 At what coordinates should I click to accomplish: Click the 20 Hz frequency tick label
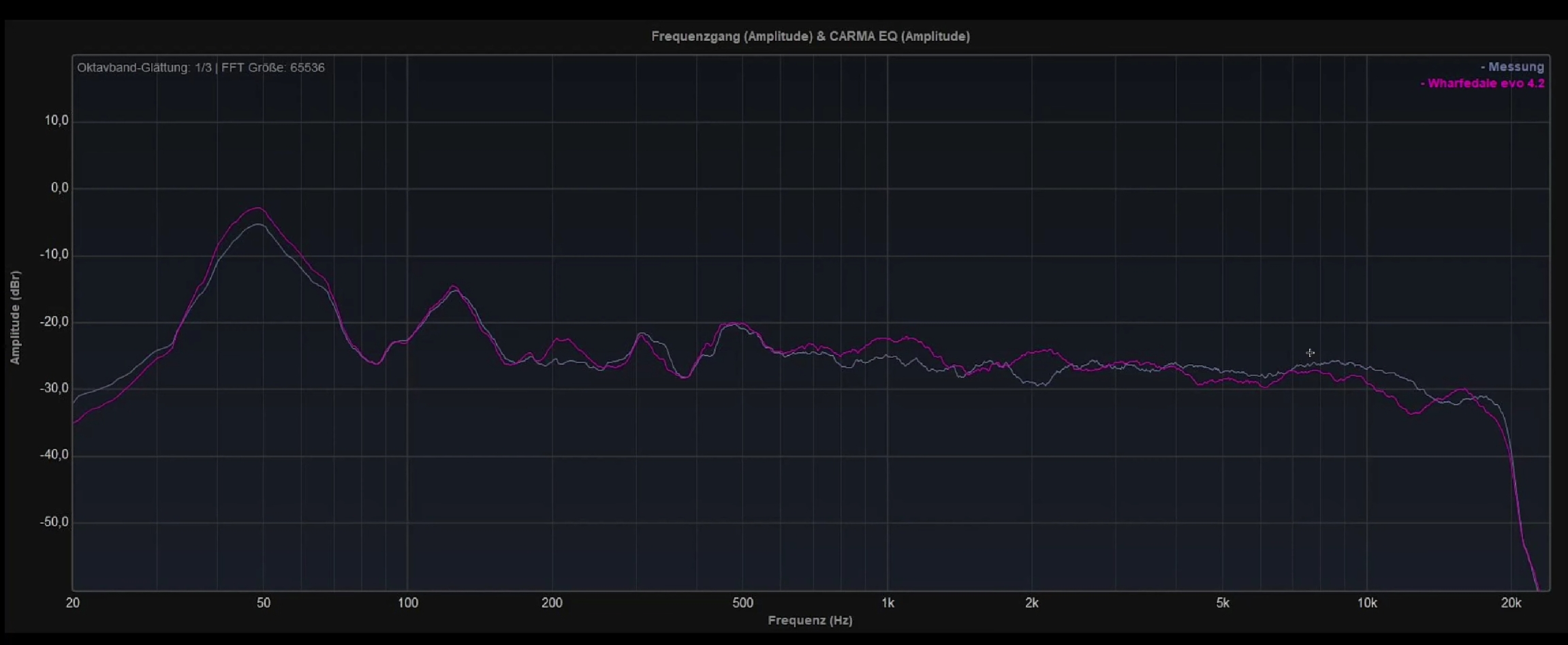73,603
